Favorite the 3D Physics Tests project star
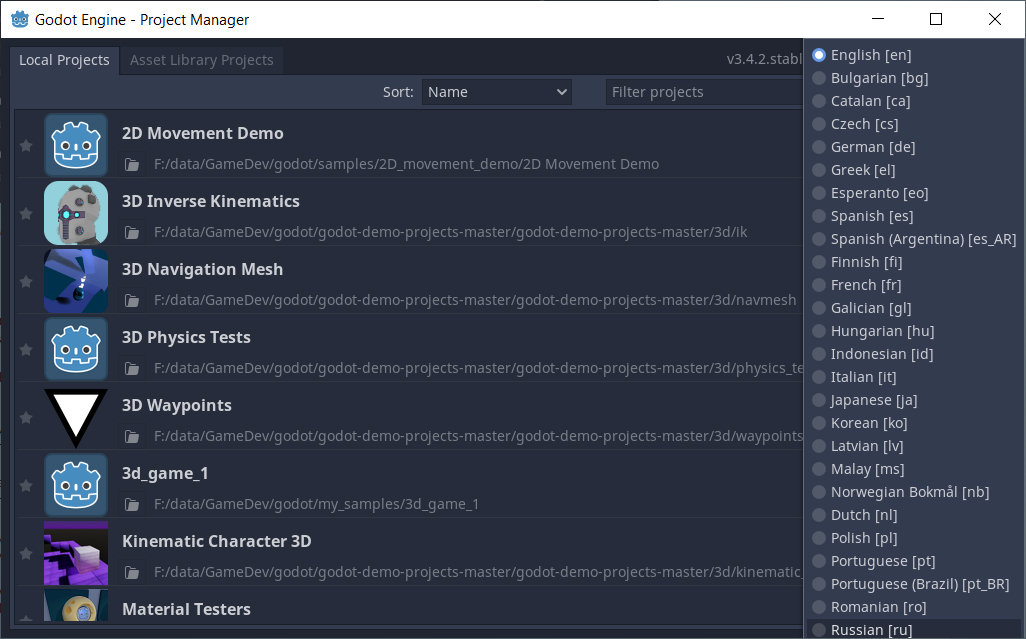Viewport: 1026px width, 639px height. (x=26, y=350)
